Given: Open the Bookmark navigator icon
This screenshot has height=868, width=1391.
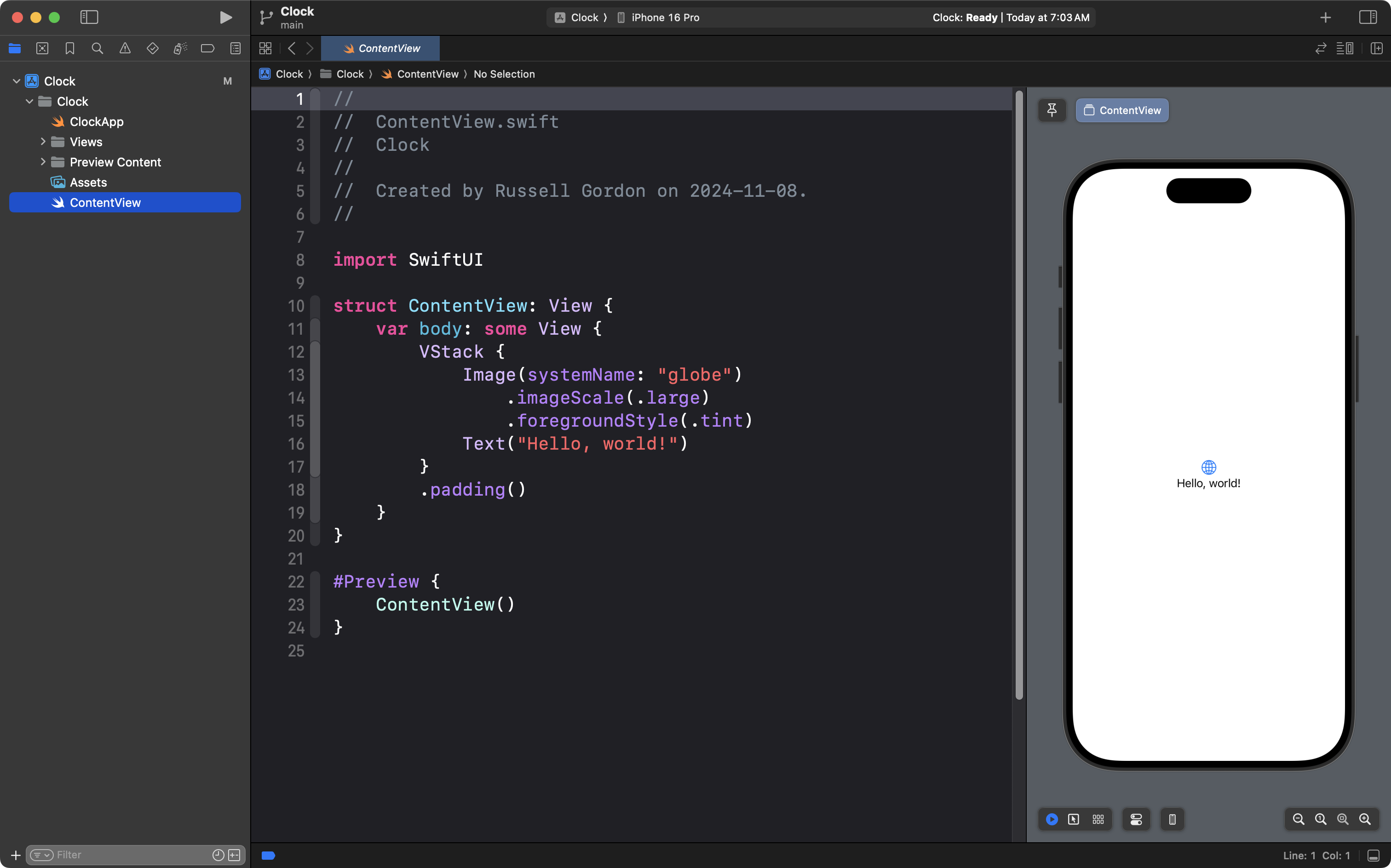Looking at the screenshot, I should [69, 49].
